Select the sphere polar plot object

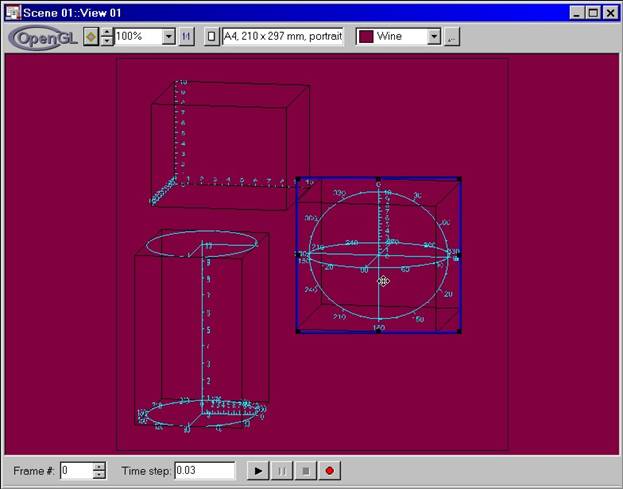[x=377, y=255]
